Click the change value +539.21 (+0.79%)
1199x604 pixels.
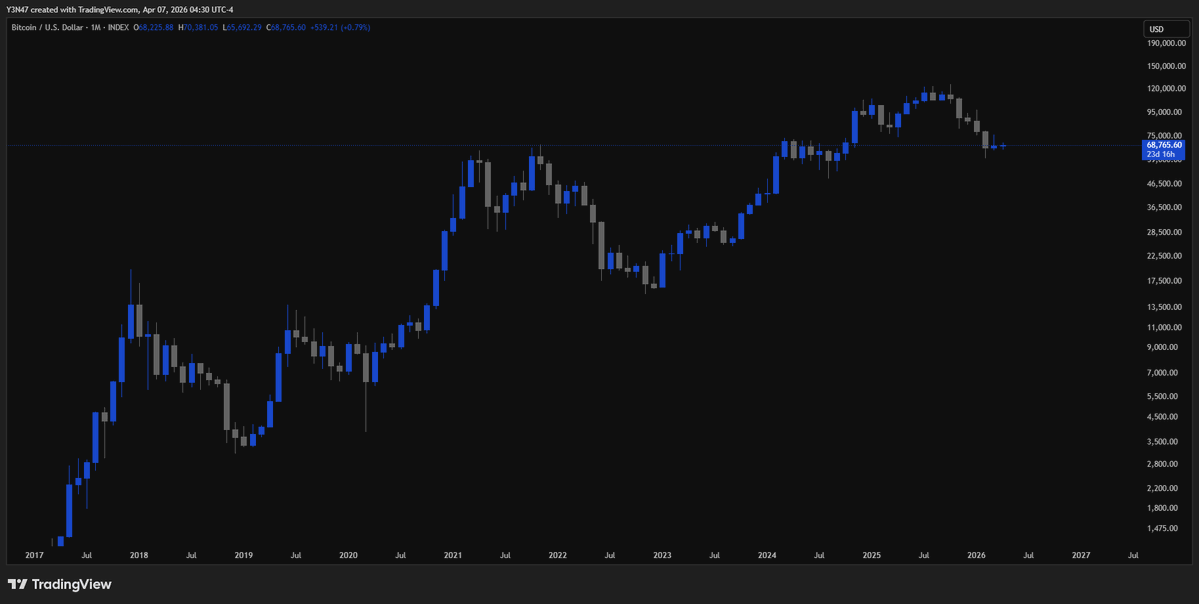click(342, 28)
